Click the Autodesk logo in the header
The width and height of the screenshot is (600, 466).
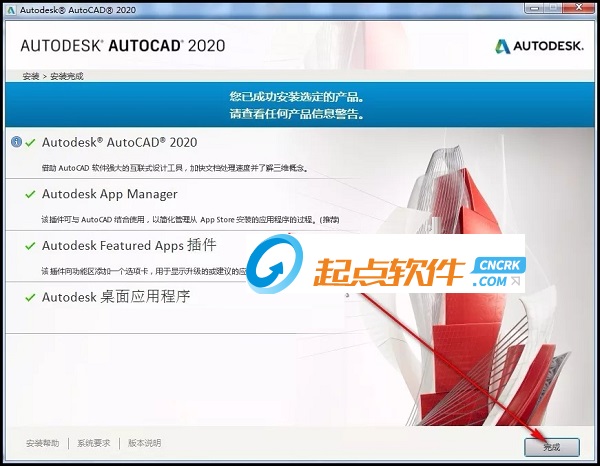539,46
